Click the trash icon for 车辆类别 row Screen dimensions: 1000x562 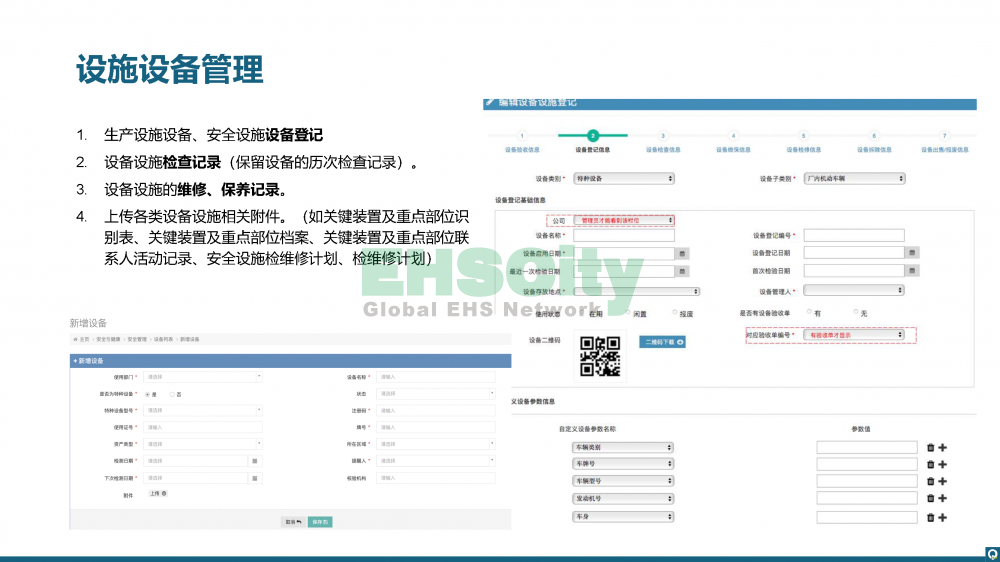pos(930,448)
